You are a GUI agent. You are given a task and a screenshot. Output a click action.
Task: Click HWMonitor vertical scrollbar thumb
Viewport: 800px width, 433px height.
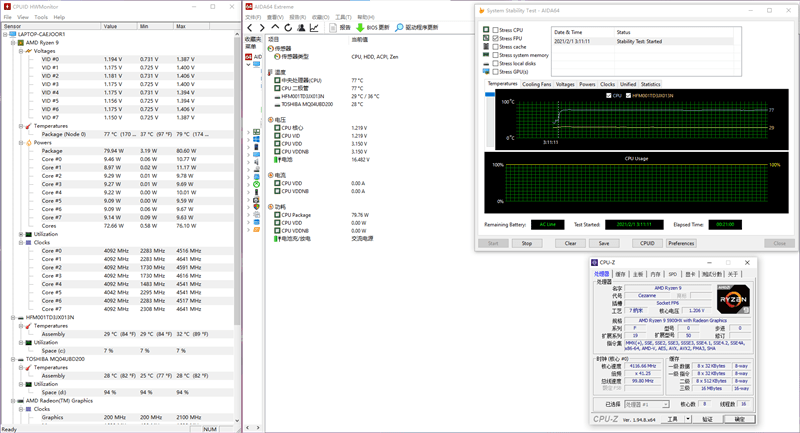(237, 181)
